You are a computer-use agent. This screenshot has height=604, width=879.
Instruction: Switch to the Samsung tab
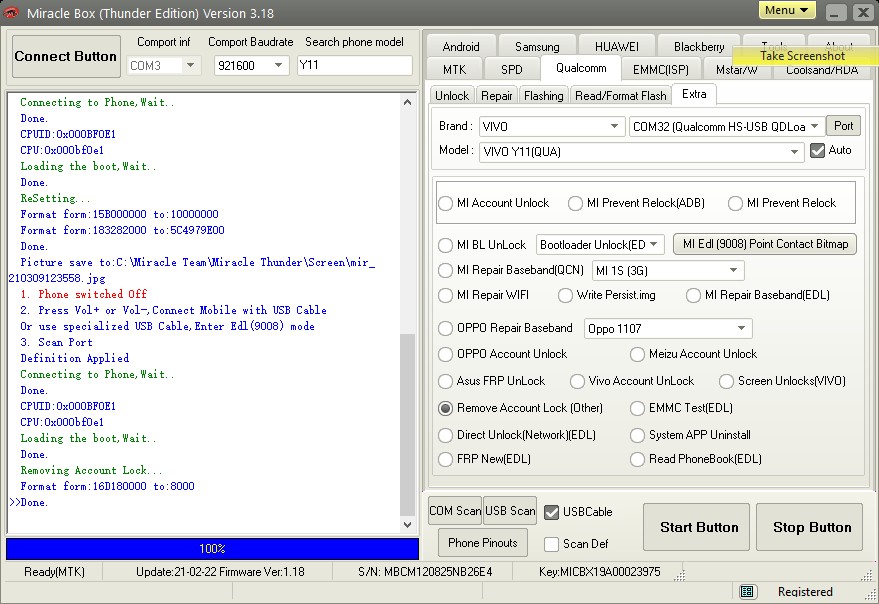pos(537,47)
